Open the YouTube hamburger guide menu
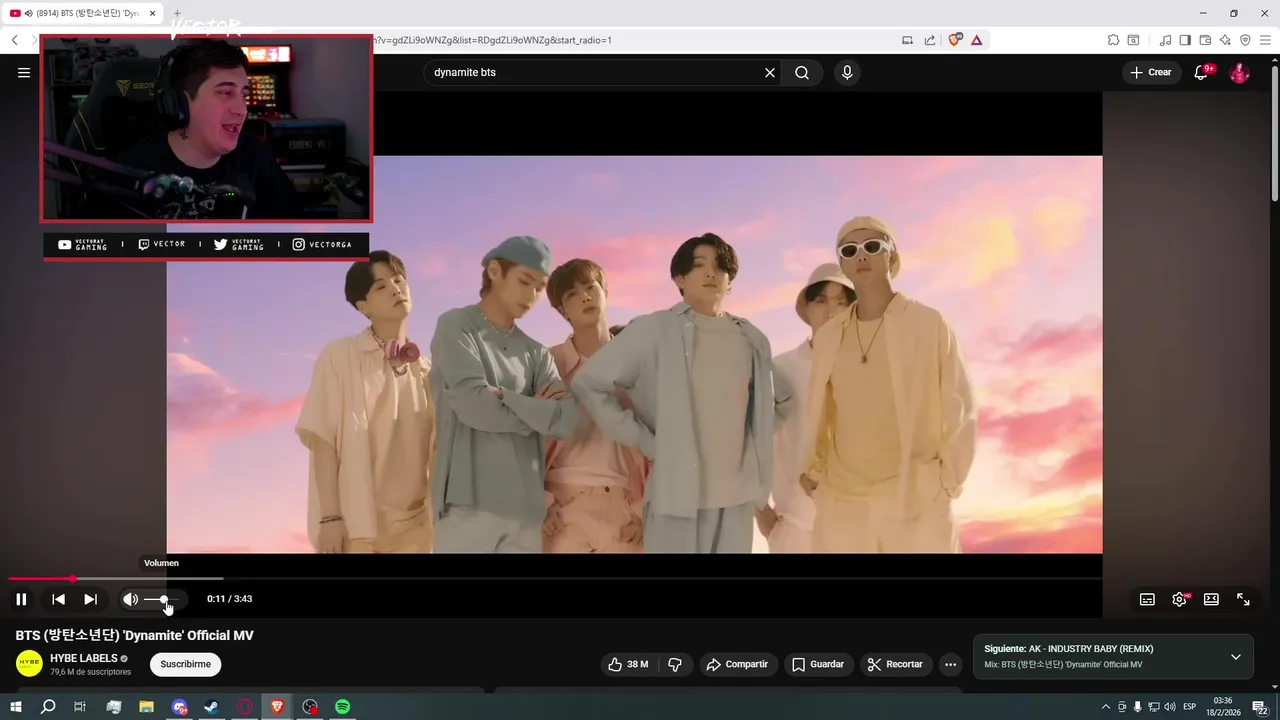Viewport: 1280px width, 720px height. pos(24,72)
